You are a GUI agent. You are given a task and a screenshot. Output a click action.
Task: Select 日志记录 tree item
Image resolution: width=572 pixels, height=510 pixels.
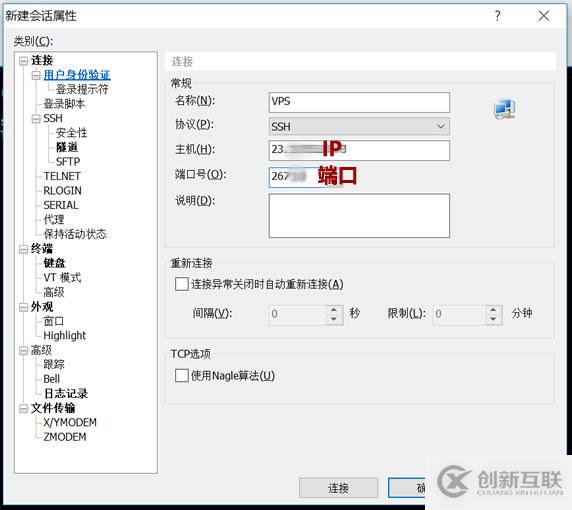(66, 393)
